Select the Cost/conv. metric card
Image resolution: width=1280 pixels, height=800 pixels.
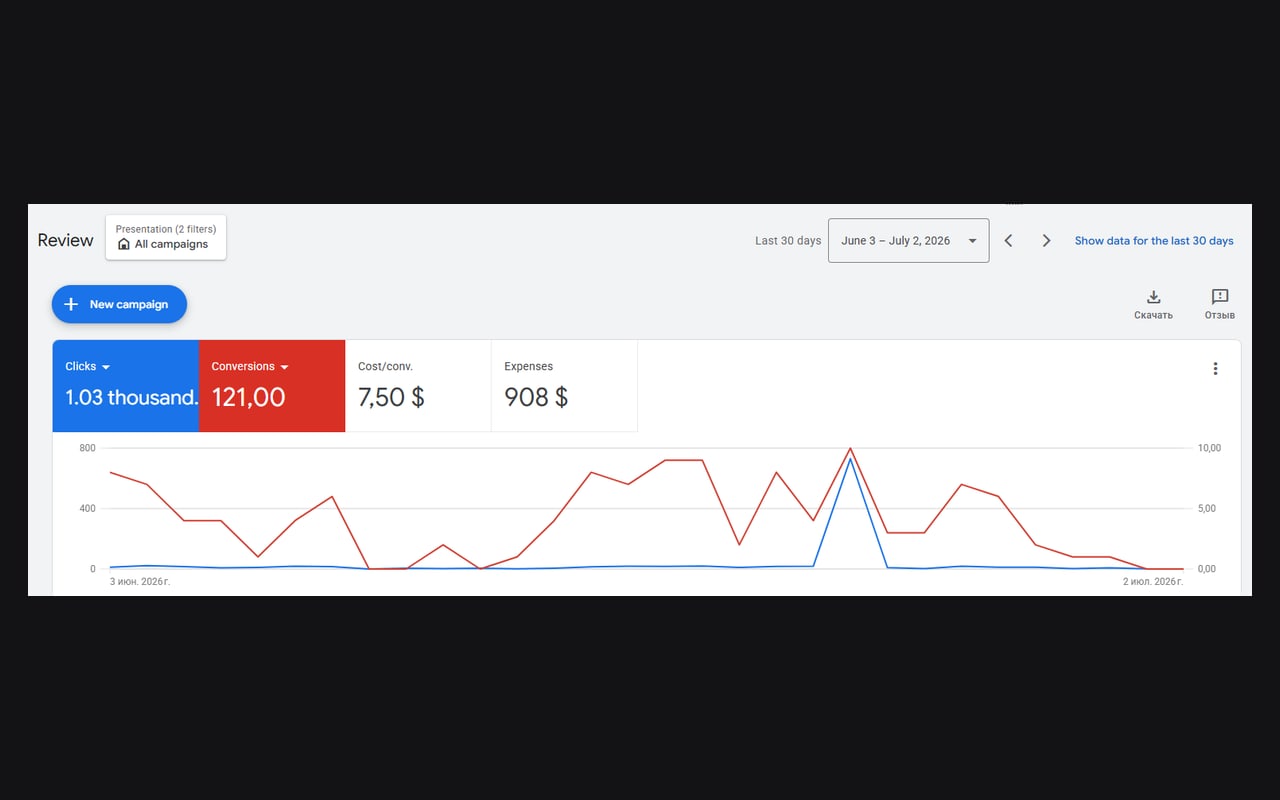pyautogui.click(x=418, y=386)
